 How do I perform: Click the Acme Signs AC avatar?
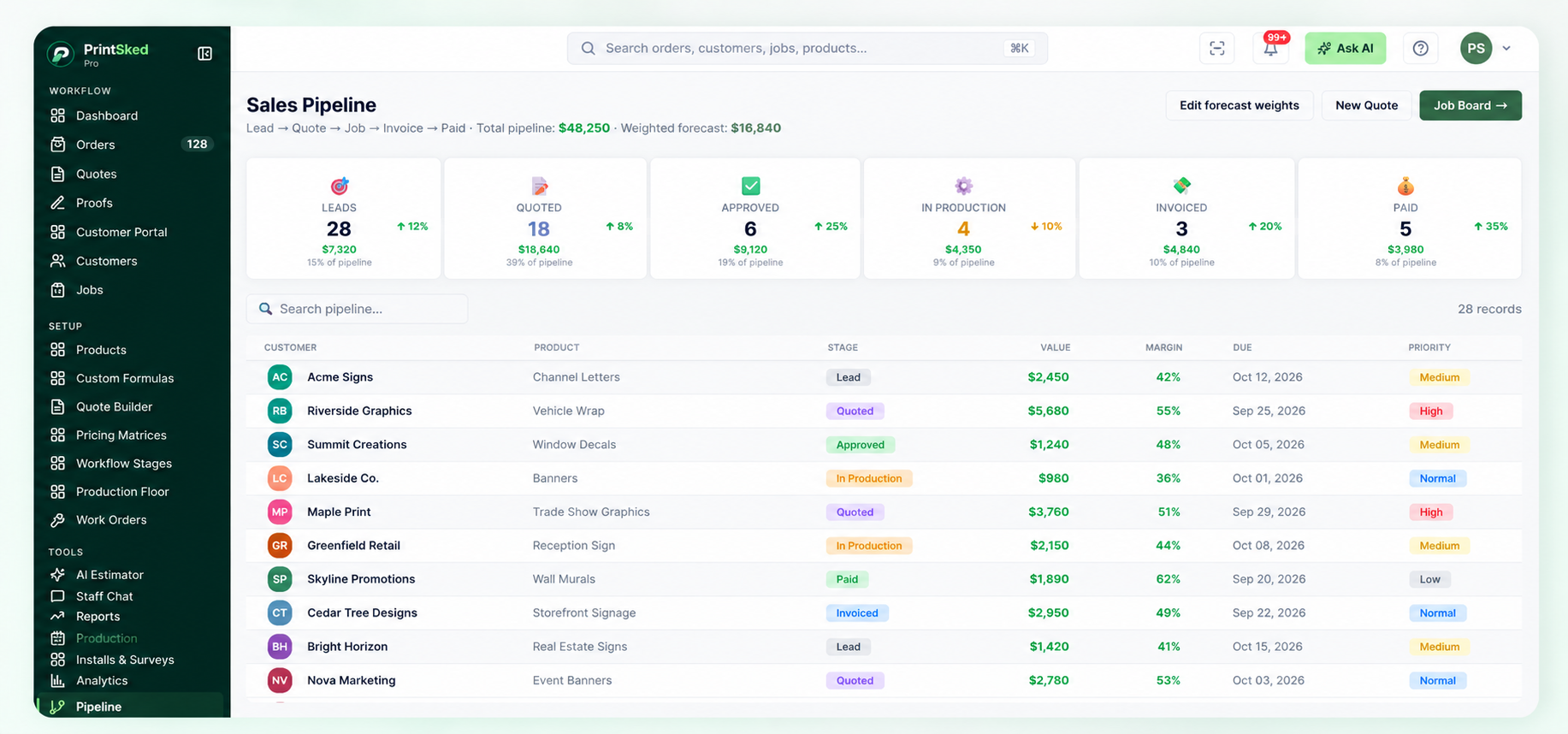tap(280, 377)
